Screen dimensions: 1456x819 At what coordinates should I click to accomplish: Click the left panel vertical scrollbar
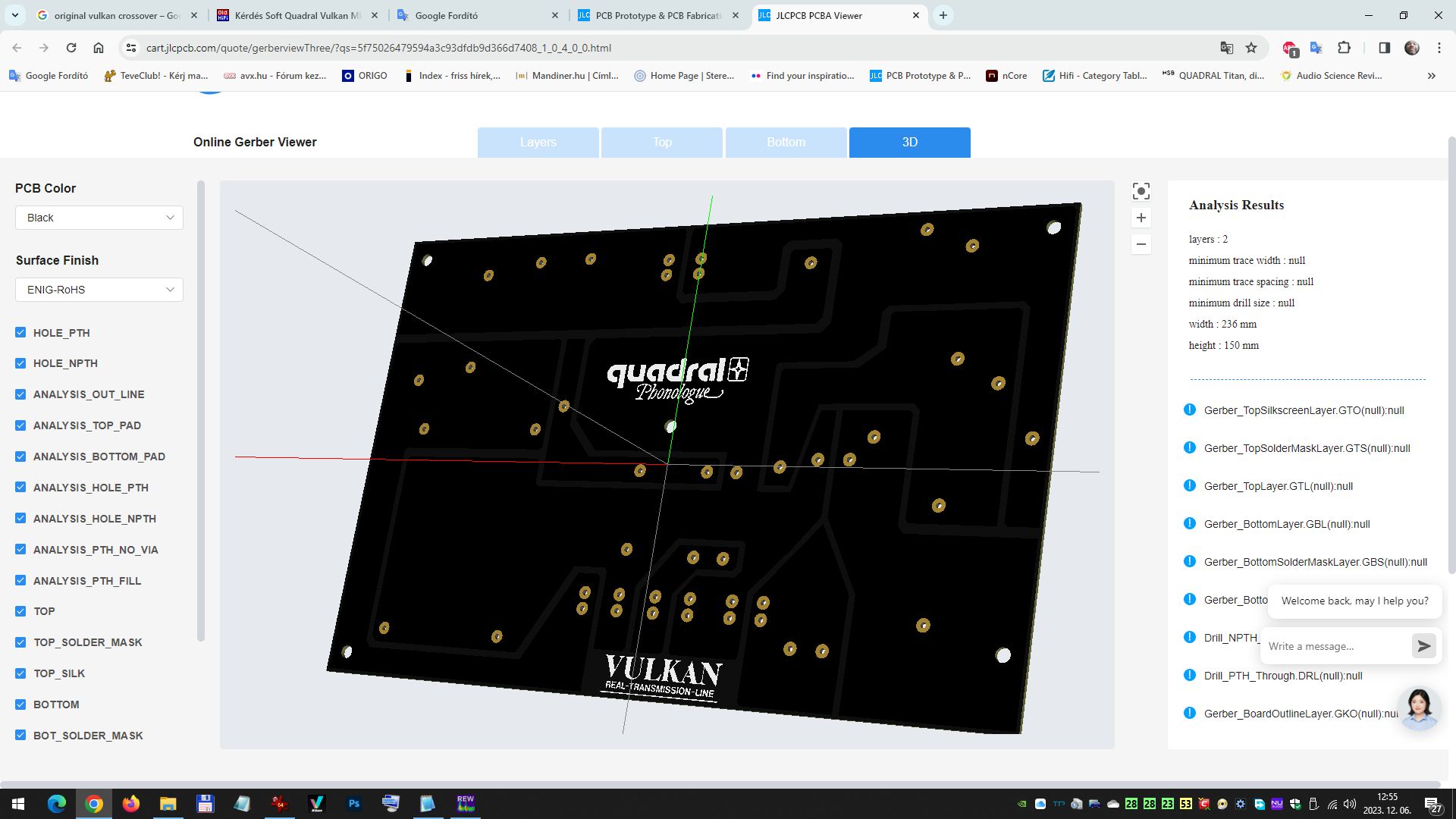(201, 409)
